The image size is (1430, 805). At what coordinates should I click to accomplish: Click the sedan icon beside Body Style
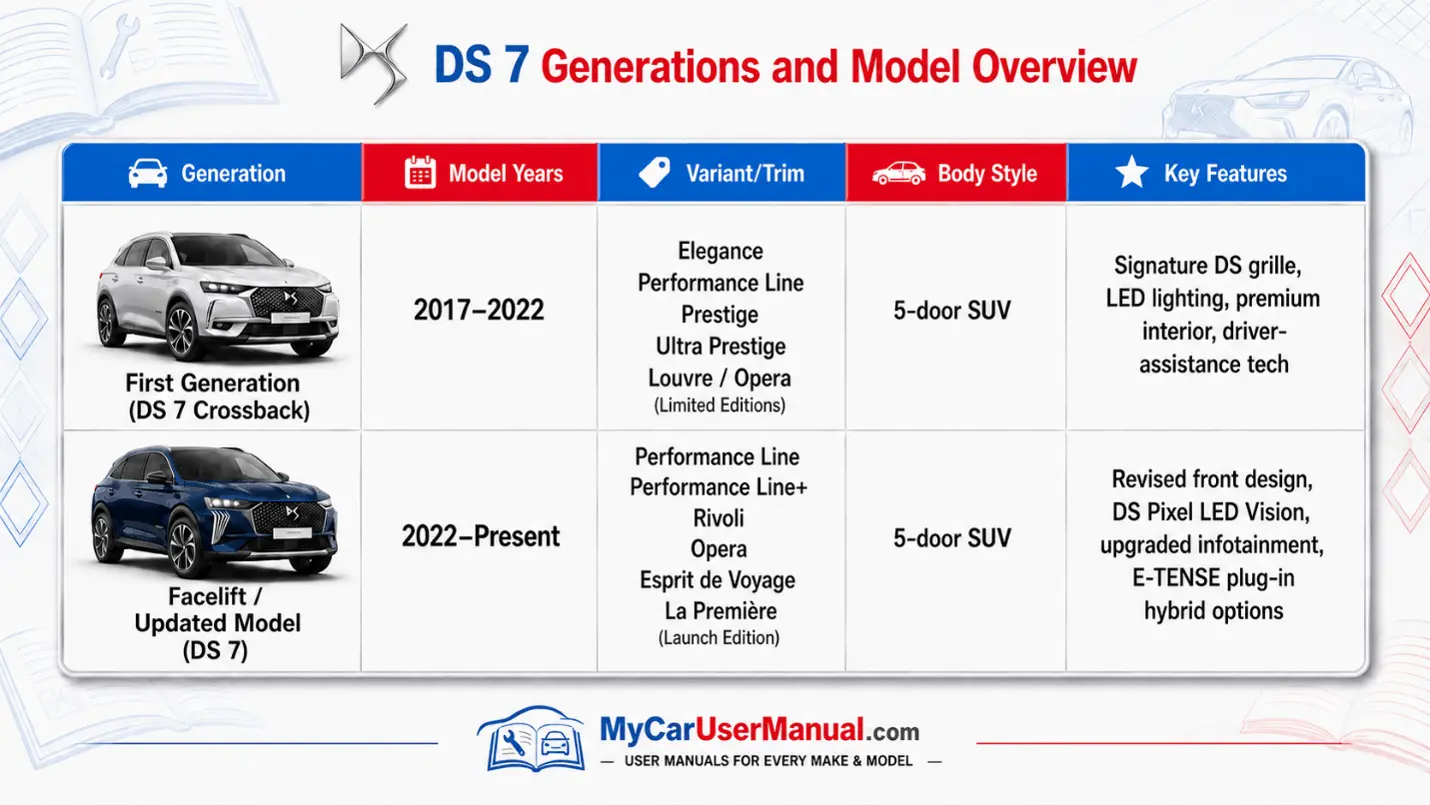tap(899, 173)
